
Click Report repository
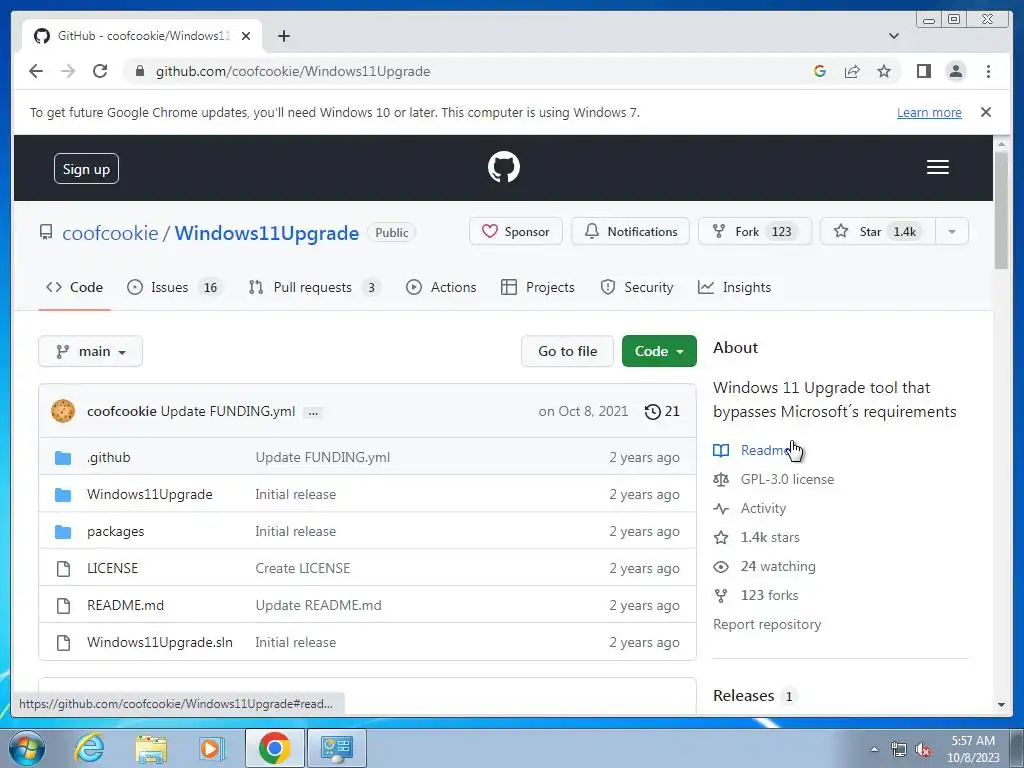(767, 624)
